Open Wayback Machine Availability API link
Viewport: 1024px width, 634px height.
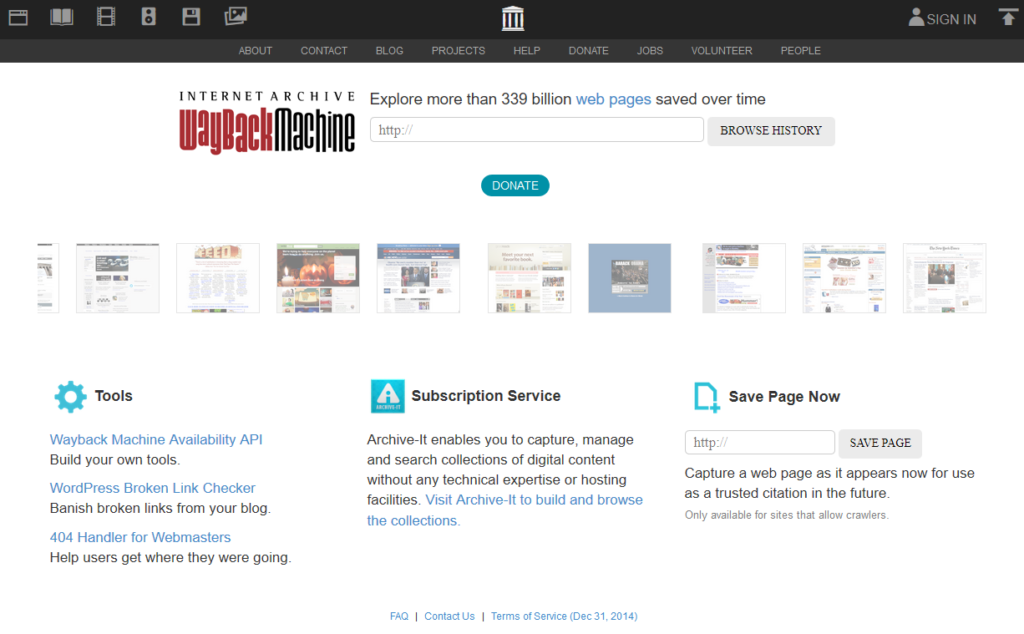[x=156, y=440]
